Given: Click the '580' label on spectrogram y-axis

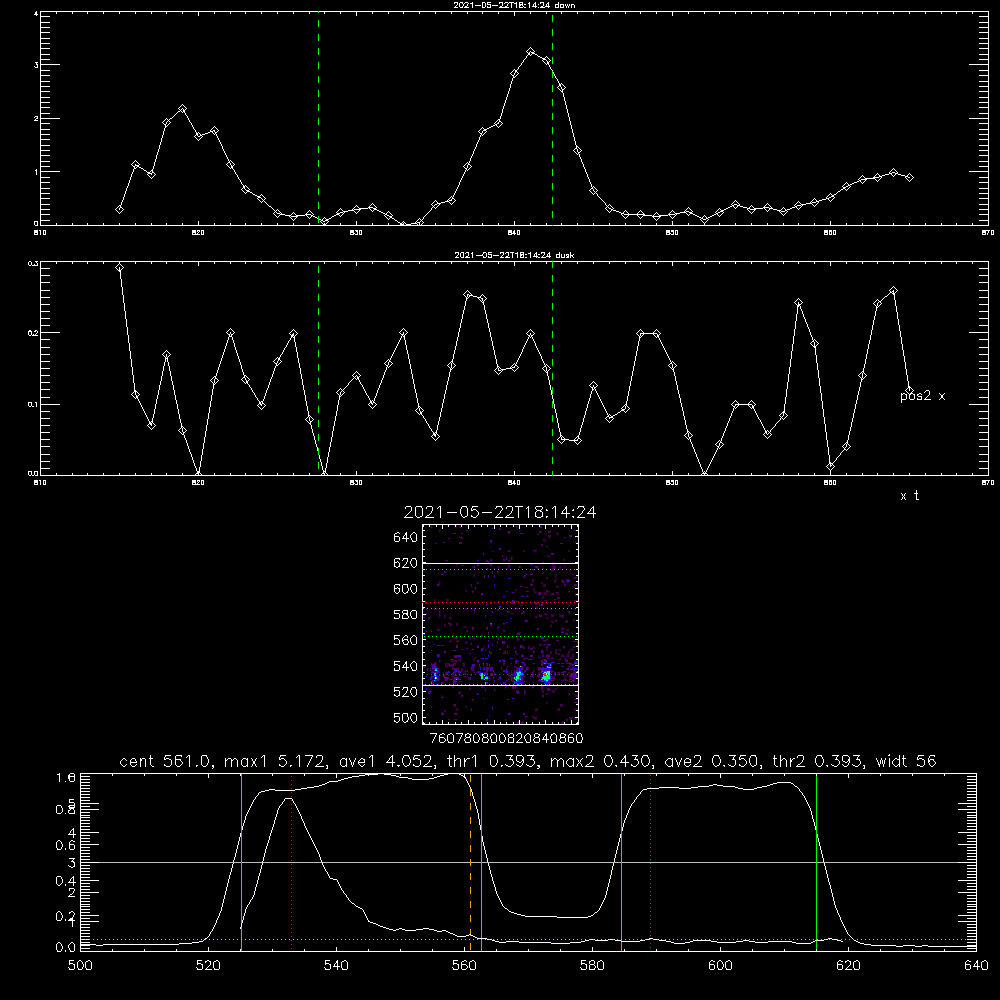Looking at the screenshot, I should pos(406,615).
